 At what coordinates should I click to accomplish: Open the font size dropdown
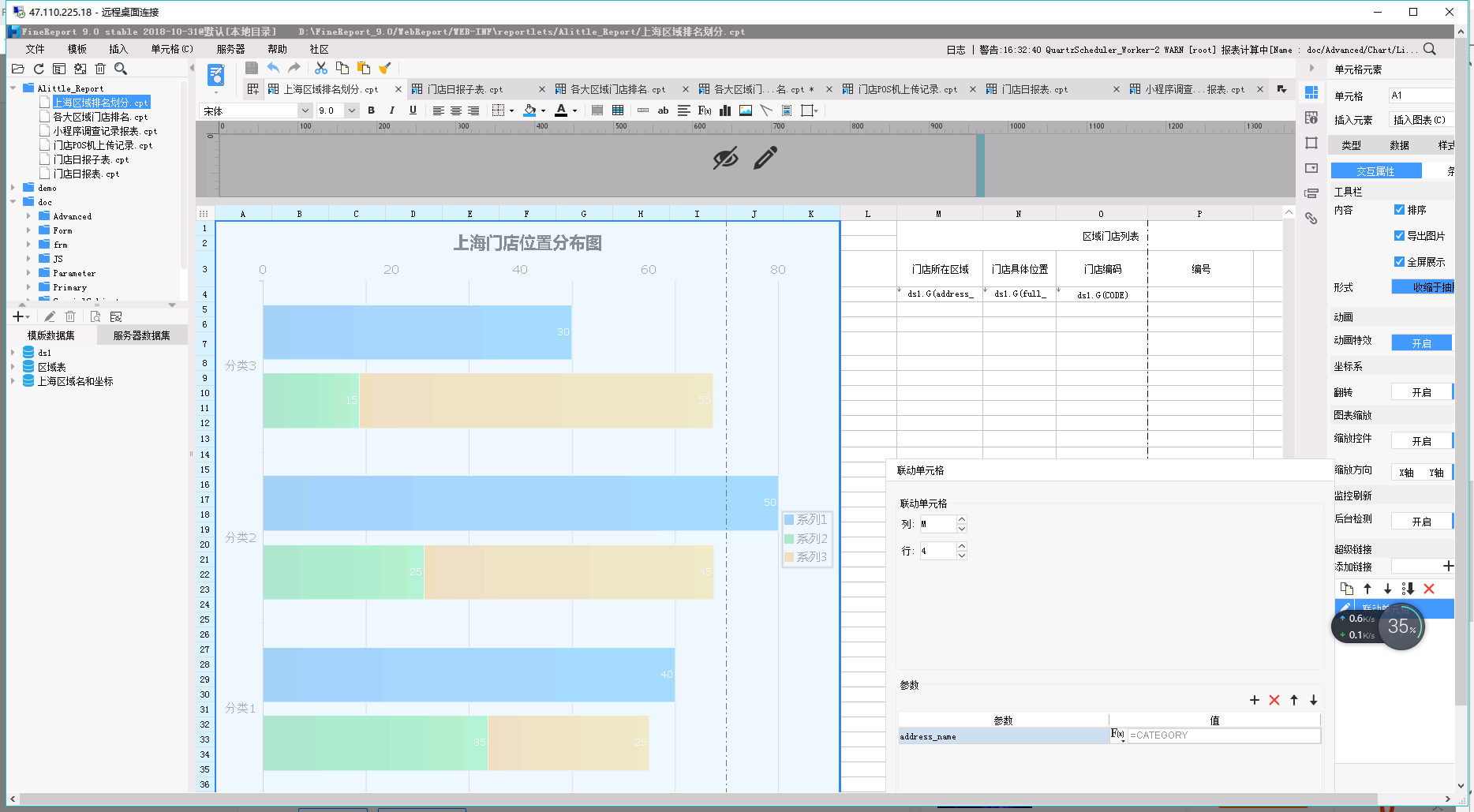coord(352,111)
